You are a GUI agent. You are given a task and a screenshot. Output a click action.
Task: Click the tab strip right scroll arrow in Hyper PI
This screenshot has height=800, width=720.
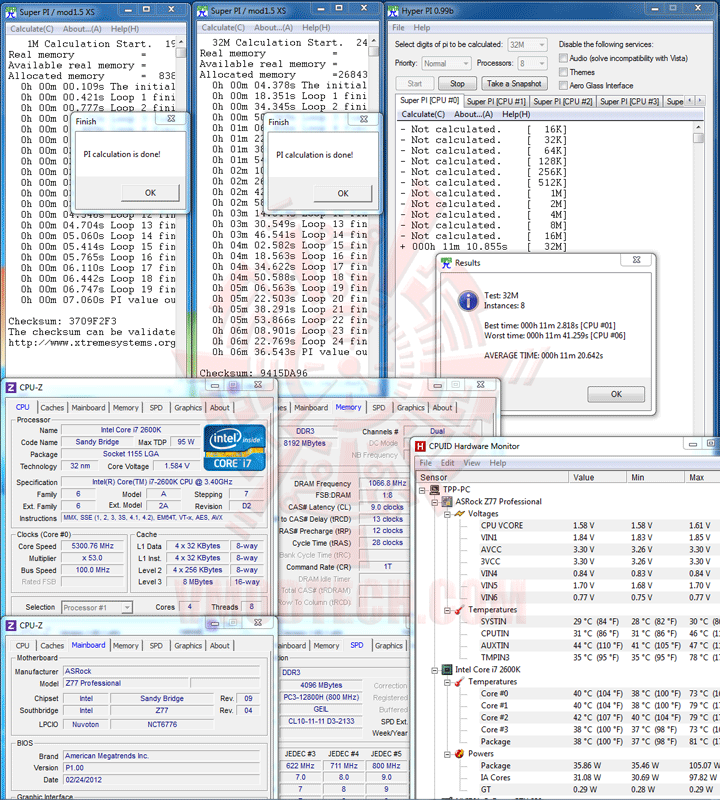(x=700, y=101)
